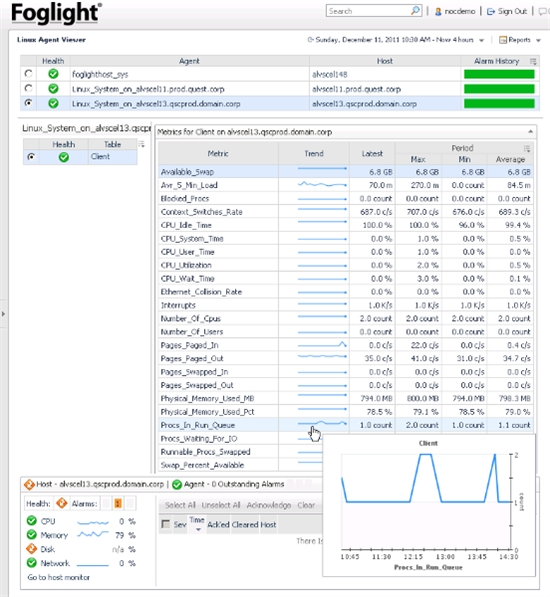Click alarm history bar for foglighthost_sys
This screenshot has width=550, height=597.
click(499, 74)
